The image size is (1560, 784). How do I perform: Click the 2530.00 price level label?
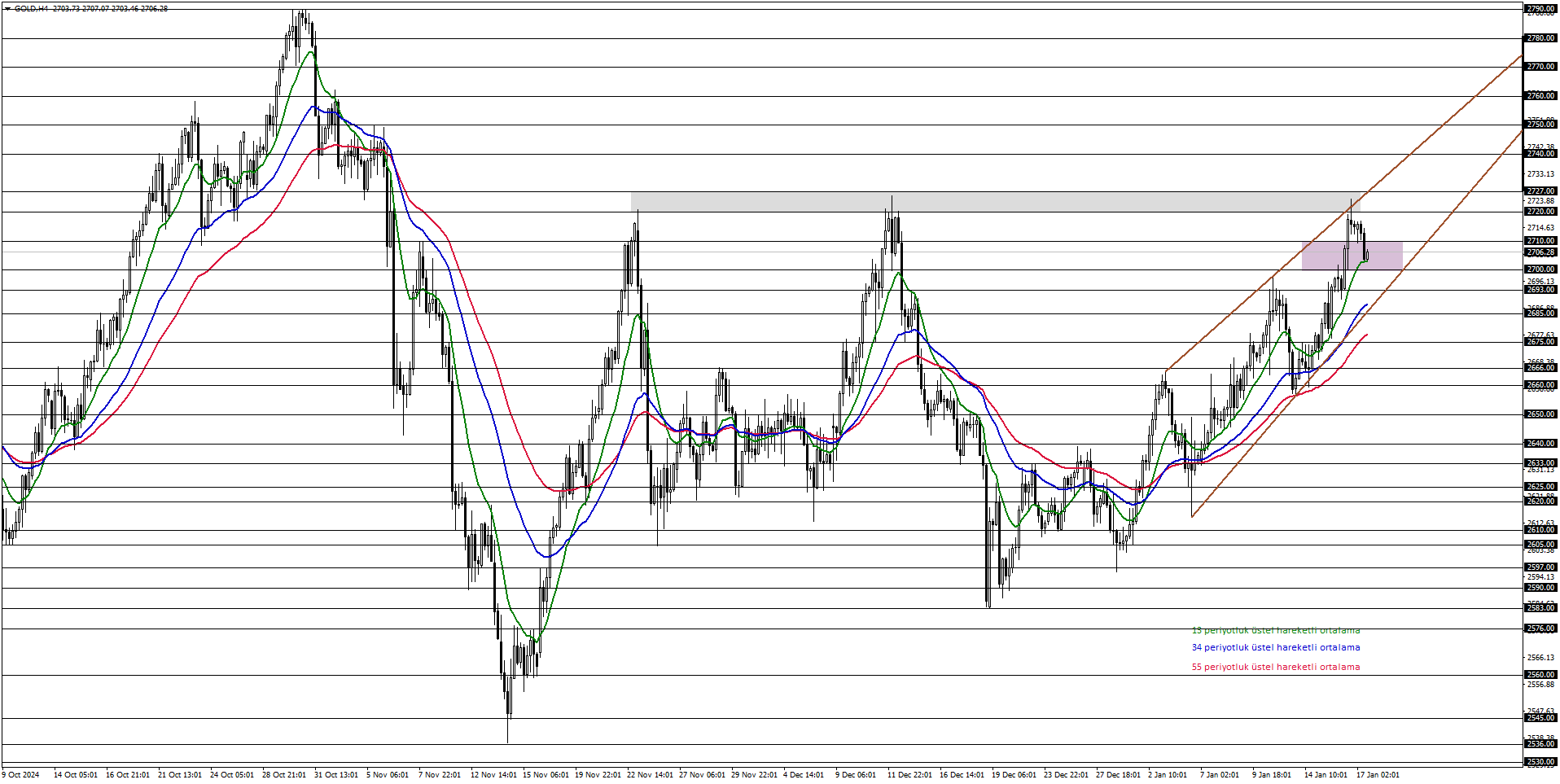pyautogui.click(x=1541, y=762)
